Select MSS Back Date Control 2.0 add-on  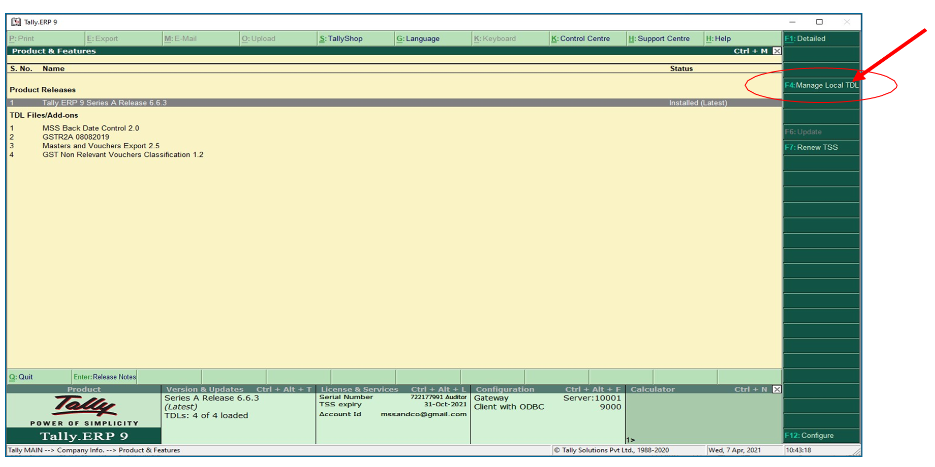point(90,128)
